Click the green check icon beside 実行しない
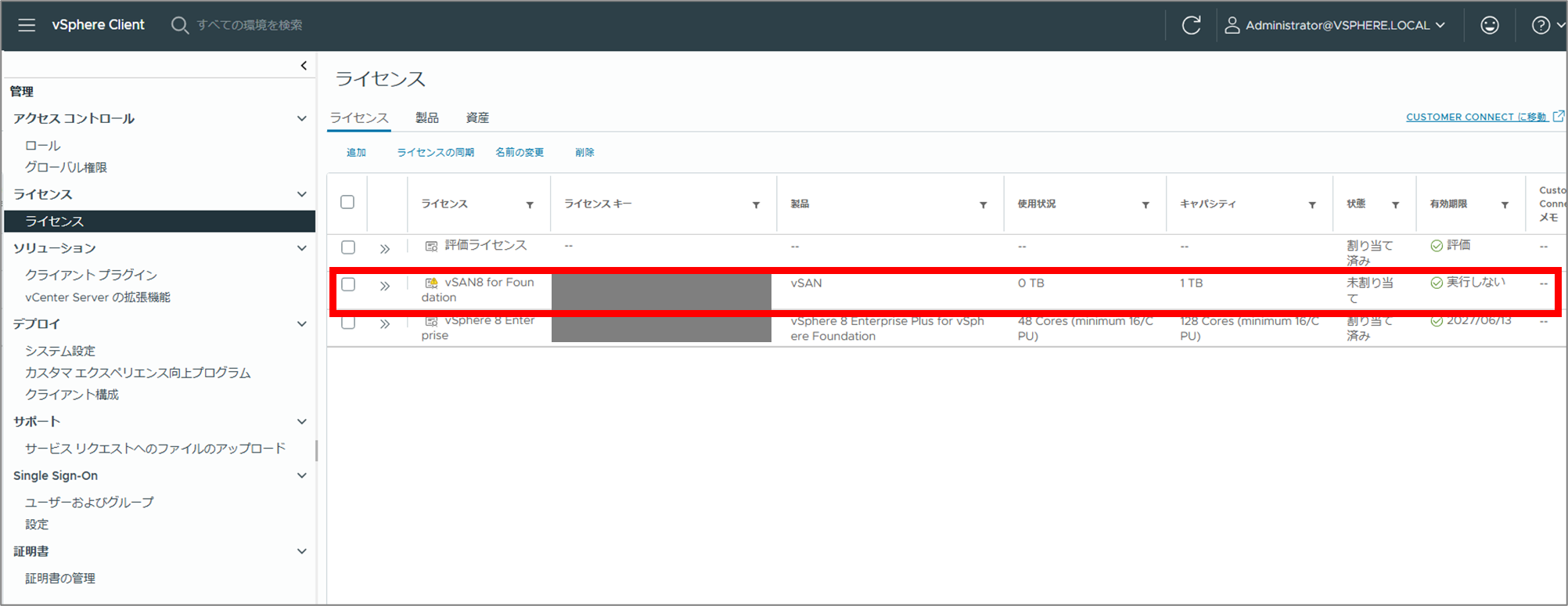The width and height of the screenshot is (1568, 606). [1437, 283]
